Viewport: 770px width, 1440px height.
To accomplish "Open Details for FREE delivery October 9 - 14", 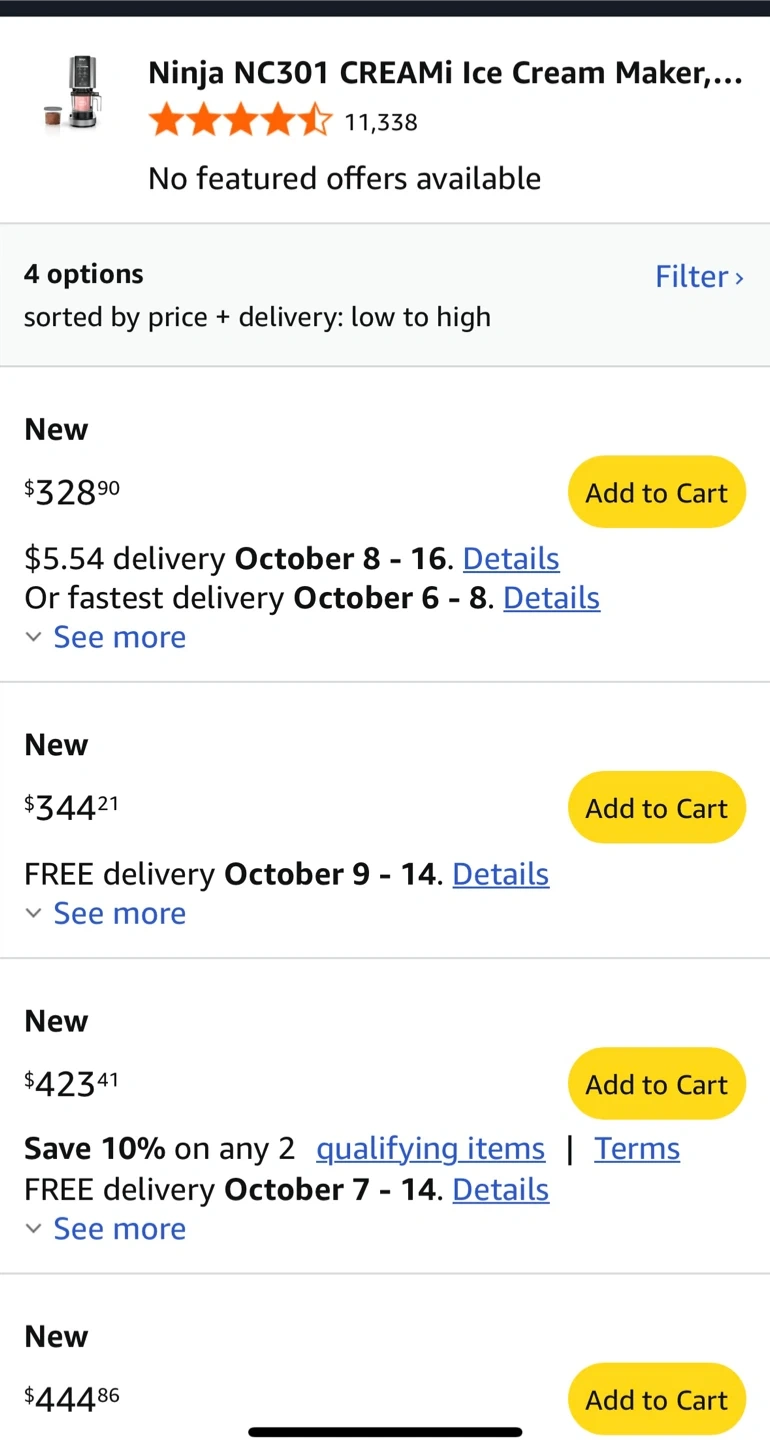I will [x=500, y=874].
